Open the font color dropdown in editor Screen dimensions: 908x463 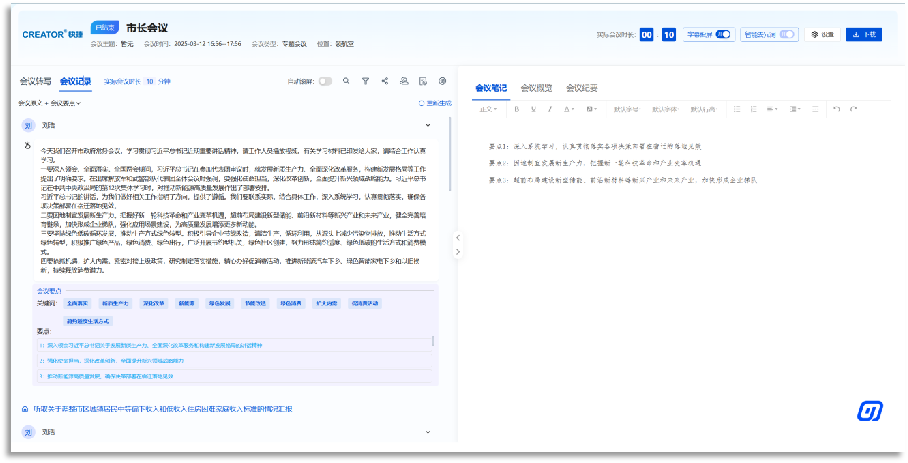[570, 109]
